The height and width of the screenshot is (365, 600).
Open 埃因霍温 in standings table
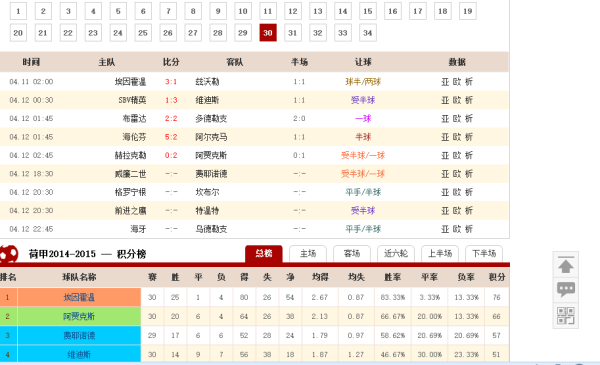coord(79,297)
